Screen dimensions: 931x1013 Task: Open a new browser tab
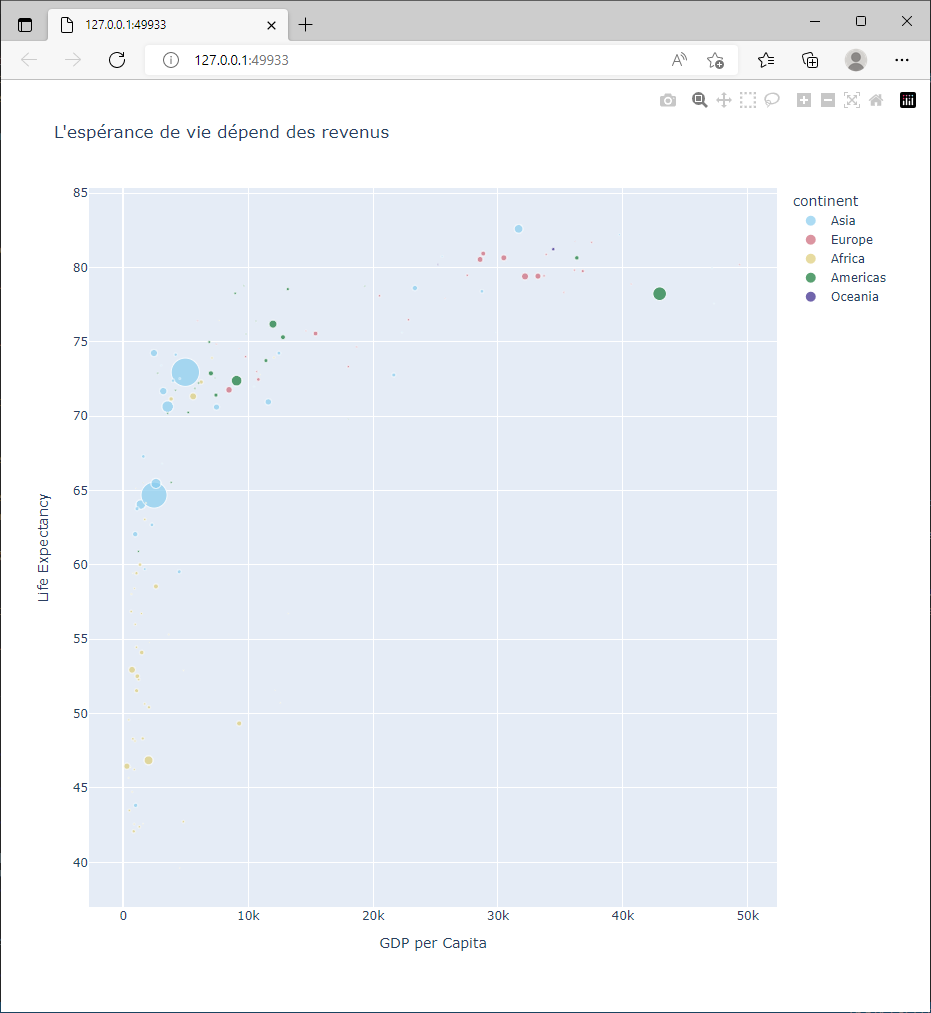coord(306,25)
